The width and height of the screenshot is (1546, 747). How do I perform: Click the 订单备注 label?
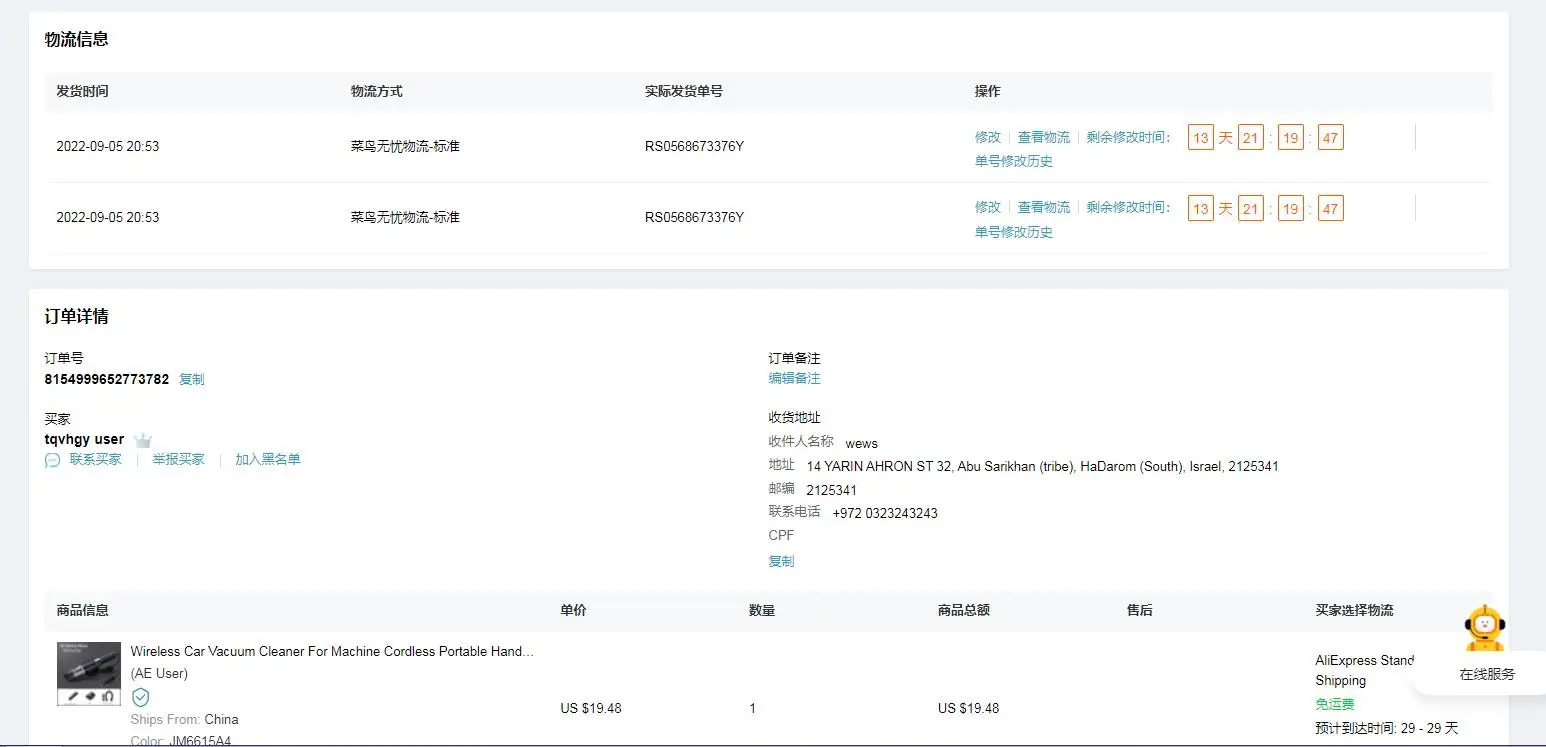tap(795, 358)
